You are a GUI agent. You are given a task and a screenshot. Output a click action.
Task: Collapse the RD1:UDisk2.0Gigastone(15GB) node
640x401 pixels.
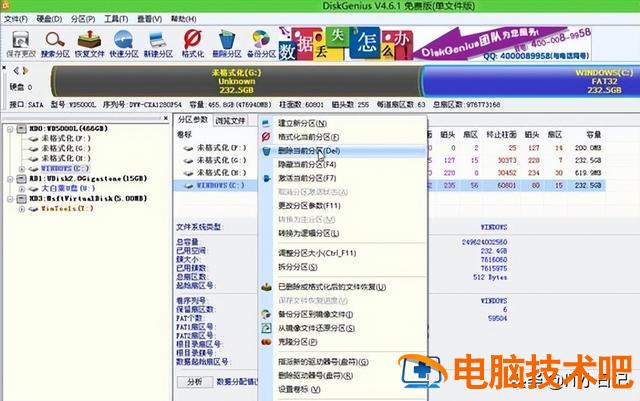tap(10, 179)
